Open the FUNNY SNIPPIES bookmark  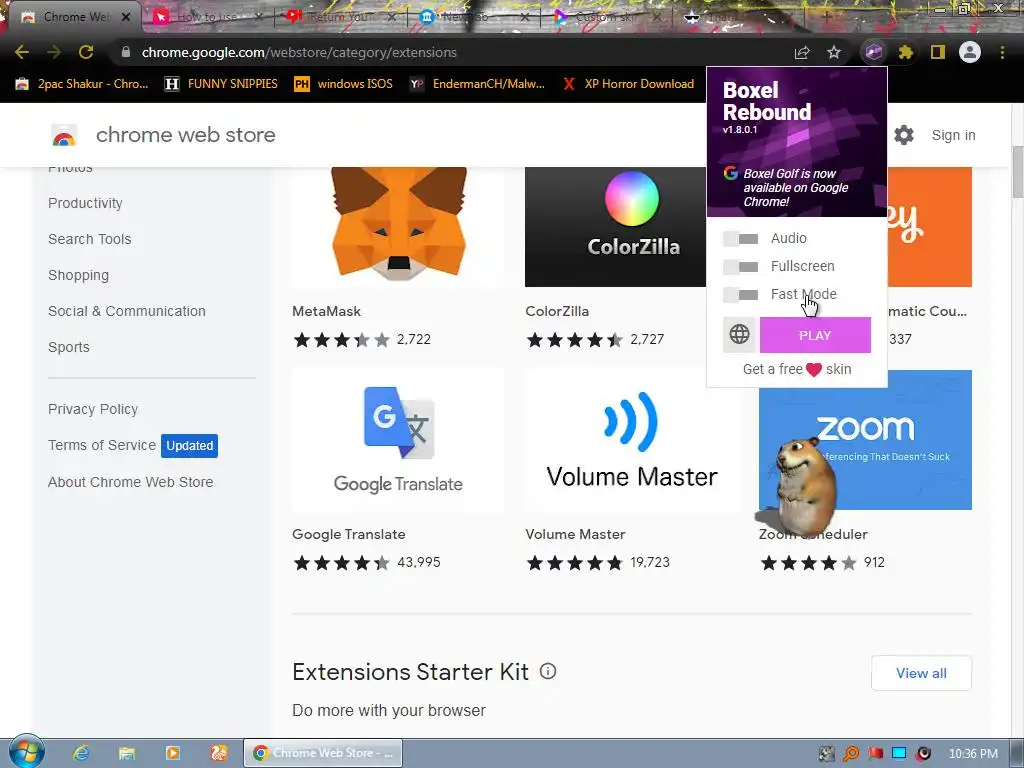[221, 84]
